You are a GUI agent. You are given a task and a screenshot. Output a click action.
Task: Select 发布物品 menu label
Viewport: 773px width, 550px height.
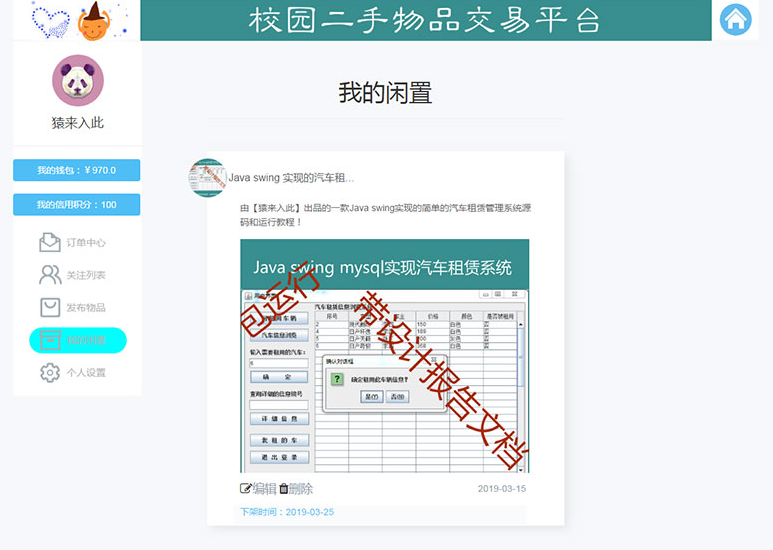86,308
